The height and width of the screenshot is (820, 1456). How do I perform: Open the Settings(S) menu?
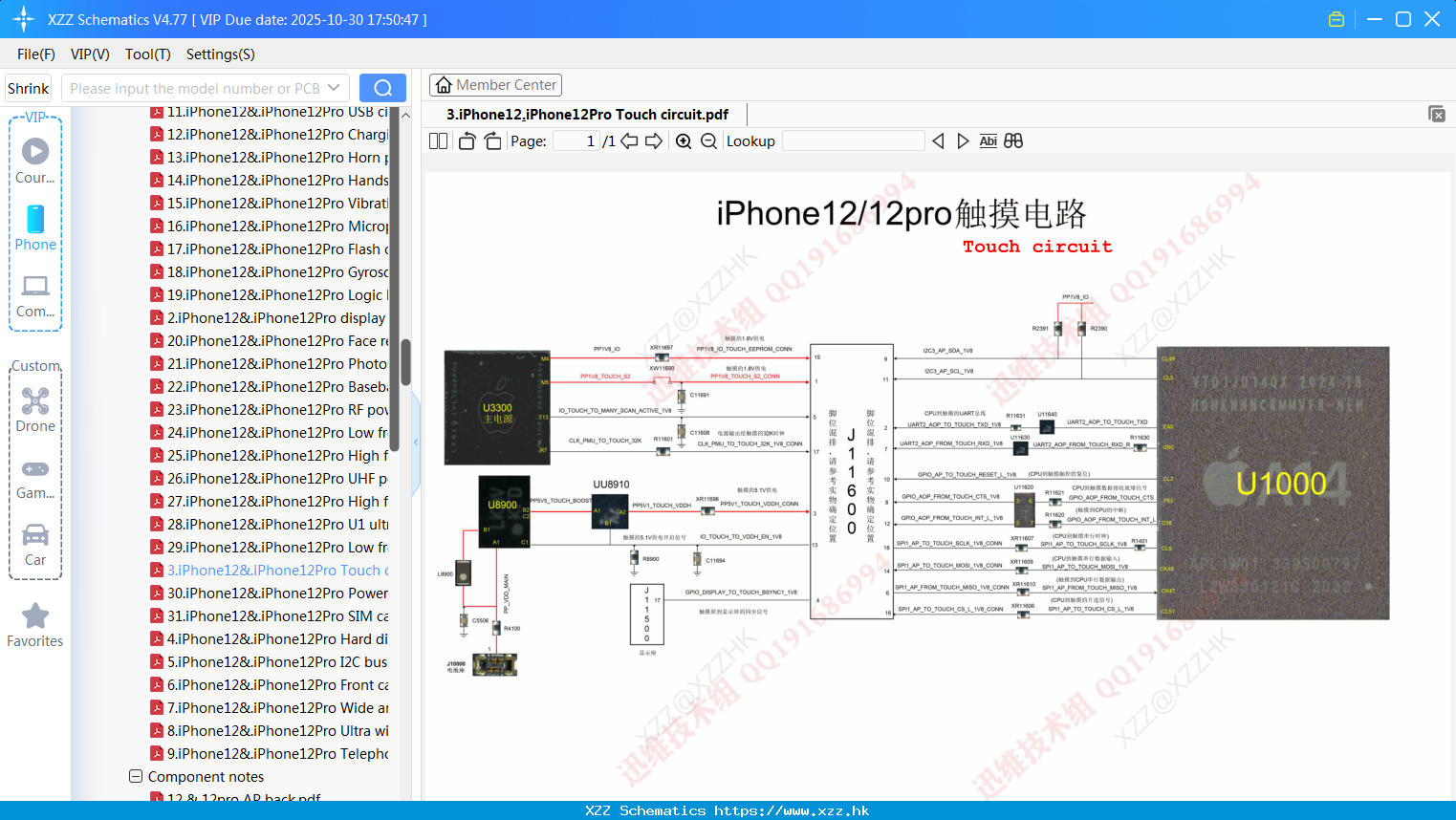pyautogui.click(x=221, y=54)
